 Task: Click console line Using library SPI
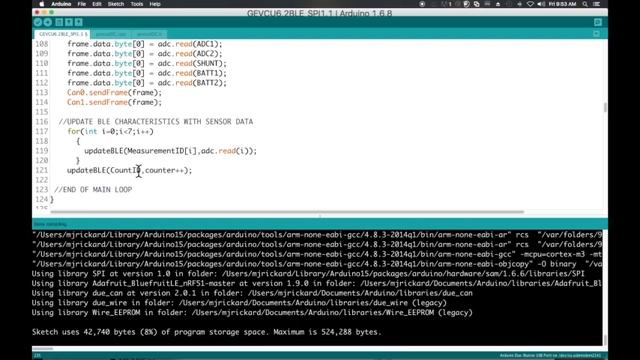coord(308,274)
